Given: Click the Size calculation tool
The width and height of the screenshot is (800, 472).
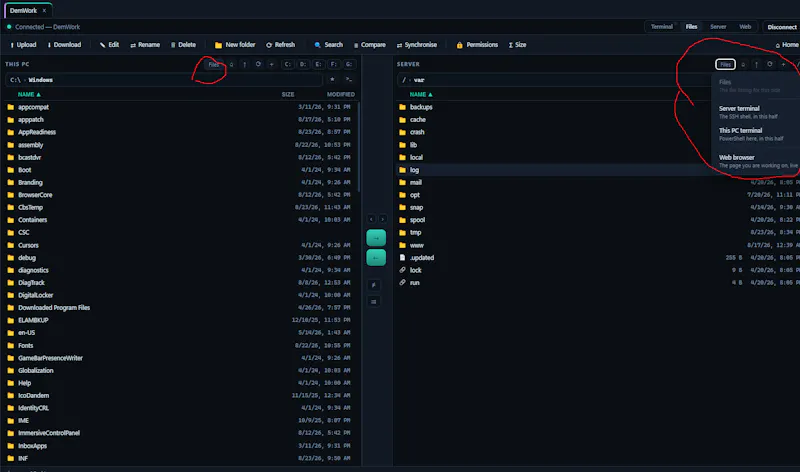Looking at the screenshot, I should [x=517, y=45].
